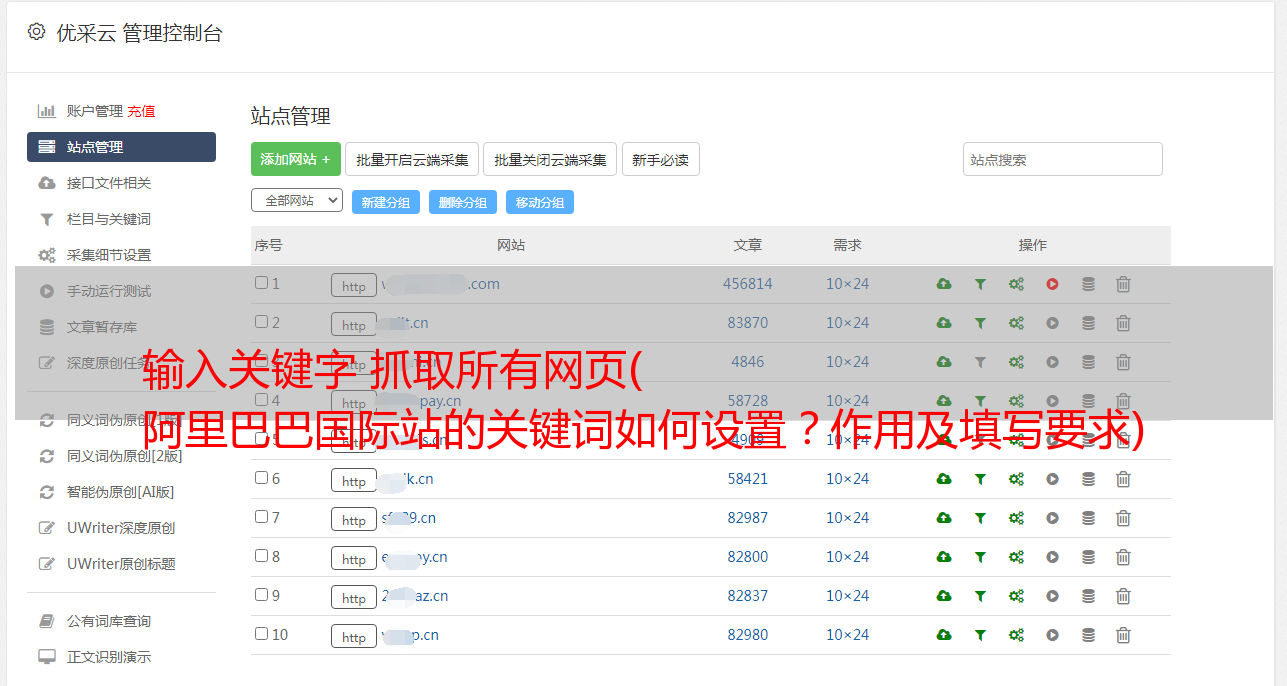Image resolution: width=1287 pixels, height=686 pixels.
Task: Click the 删除分组 button
Action: click(x=463, y=202)
